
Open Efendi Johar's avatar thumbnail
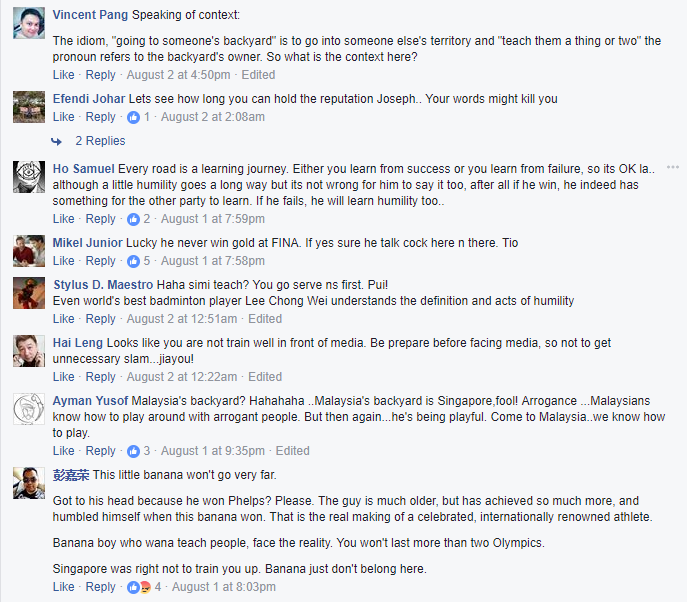pos(29,107)
